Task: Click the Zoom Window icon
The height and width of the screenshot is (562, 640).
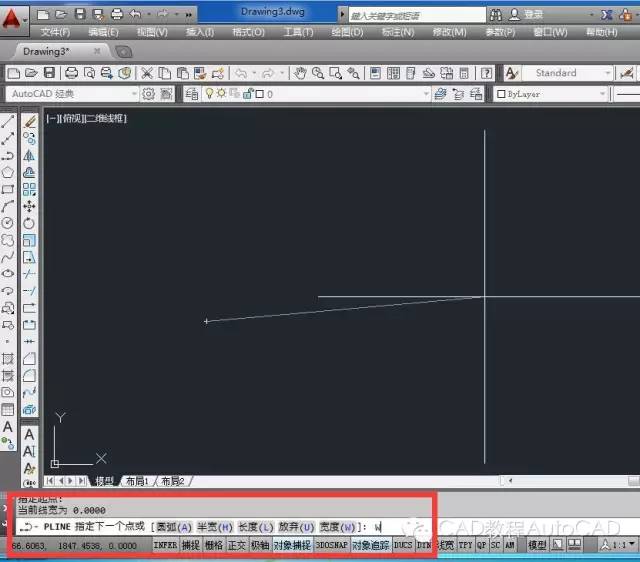Action: point(336,73)
